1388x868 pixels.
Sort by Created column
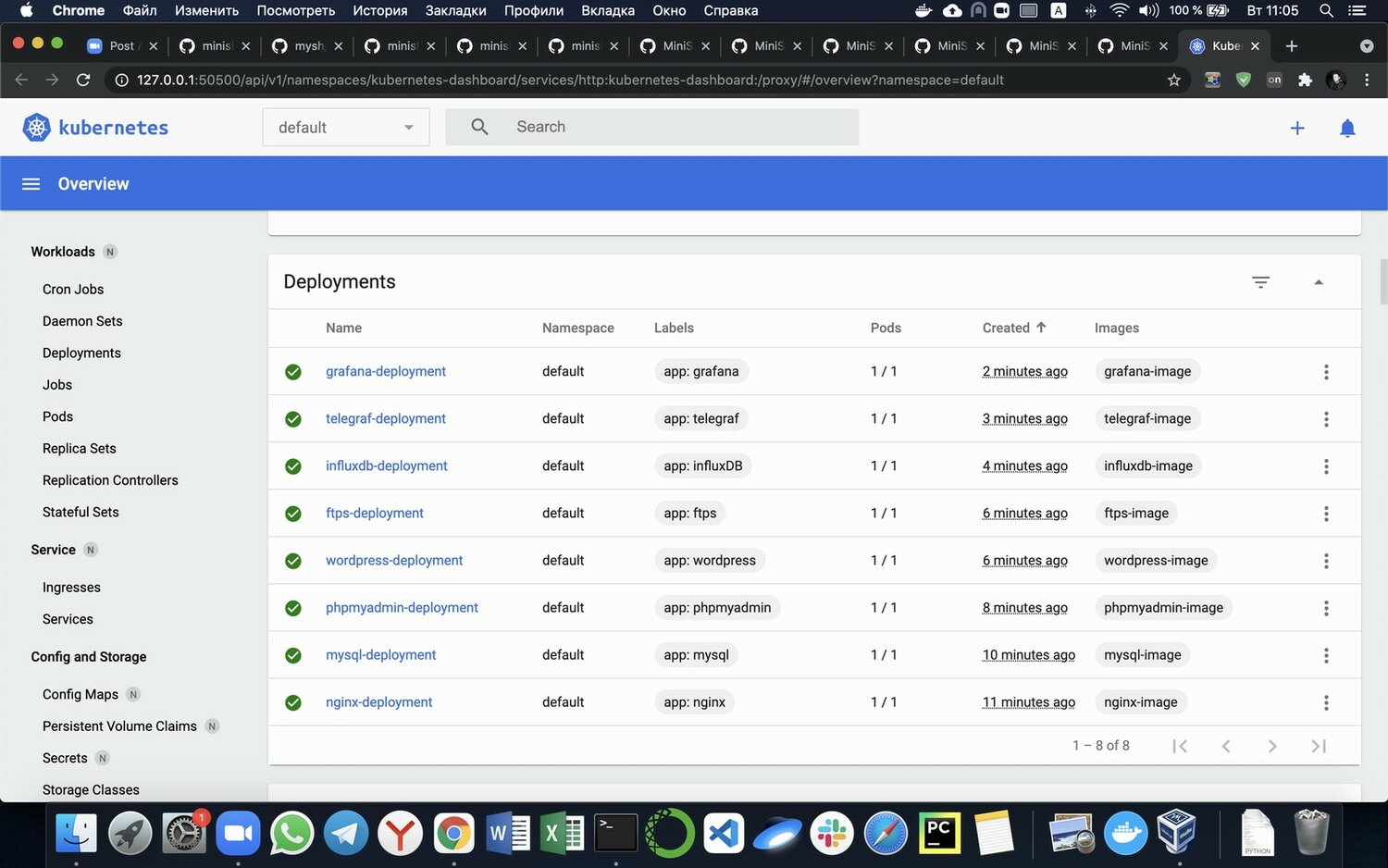[x=1014, y=328]
